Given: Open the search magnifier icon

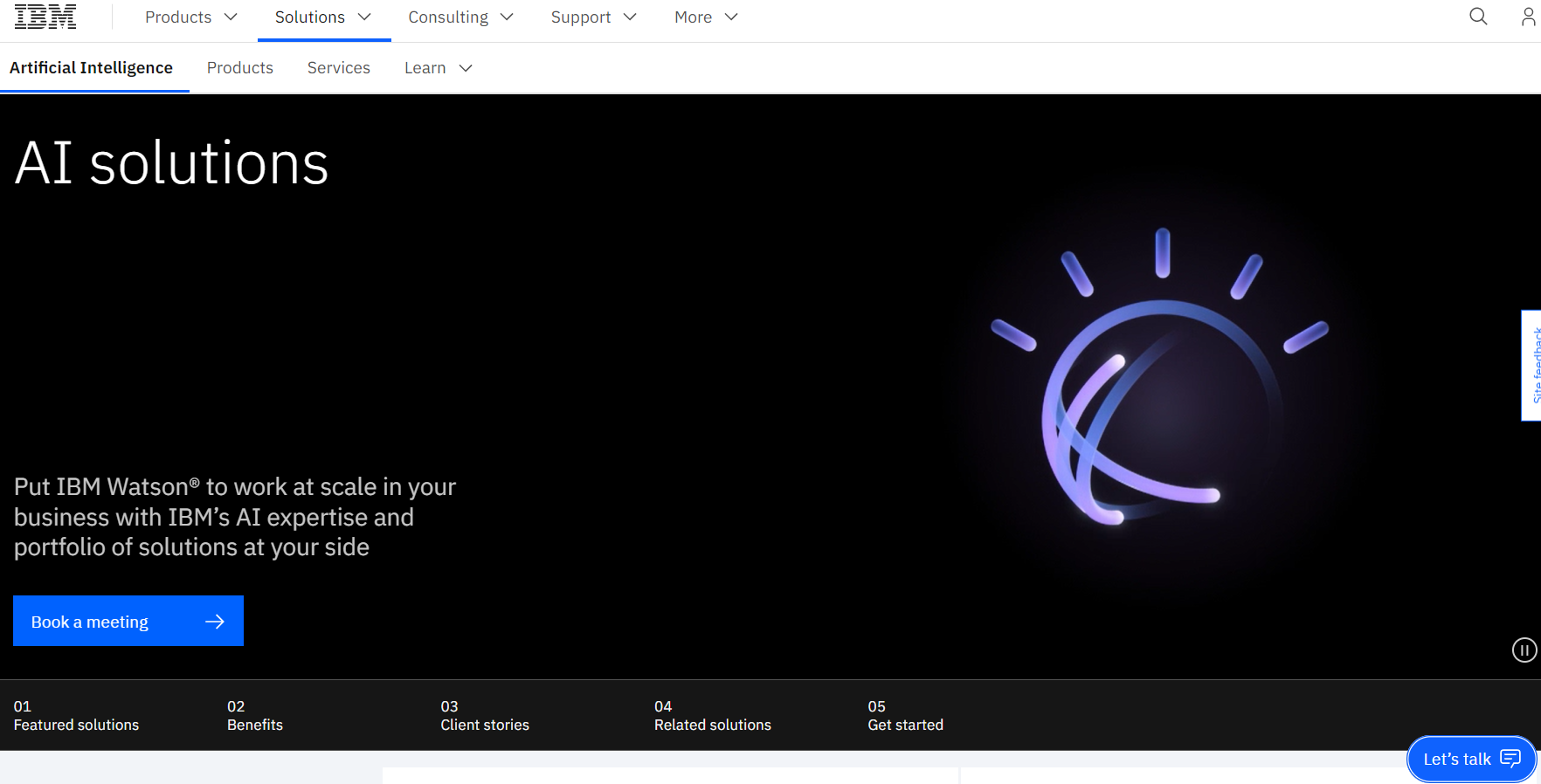Looking at the screenshot, I should click(1478, 17).
